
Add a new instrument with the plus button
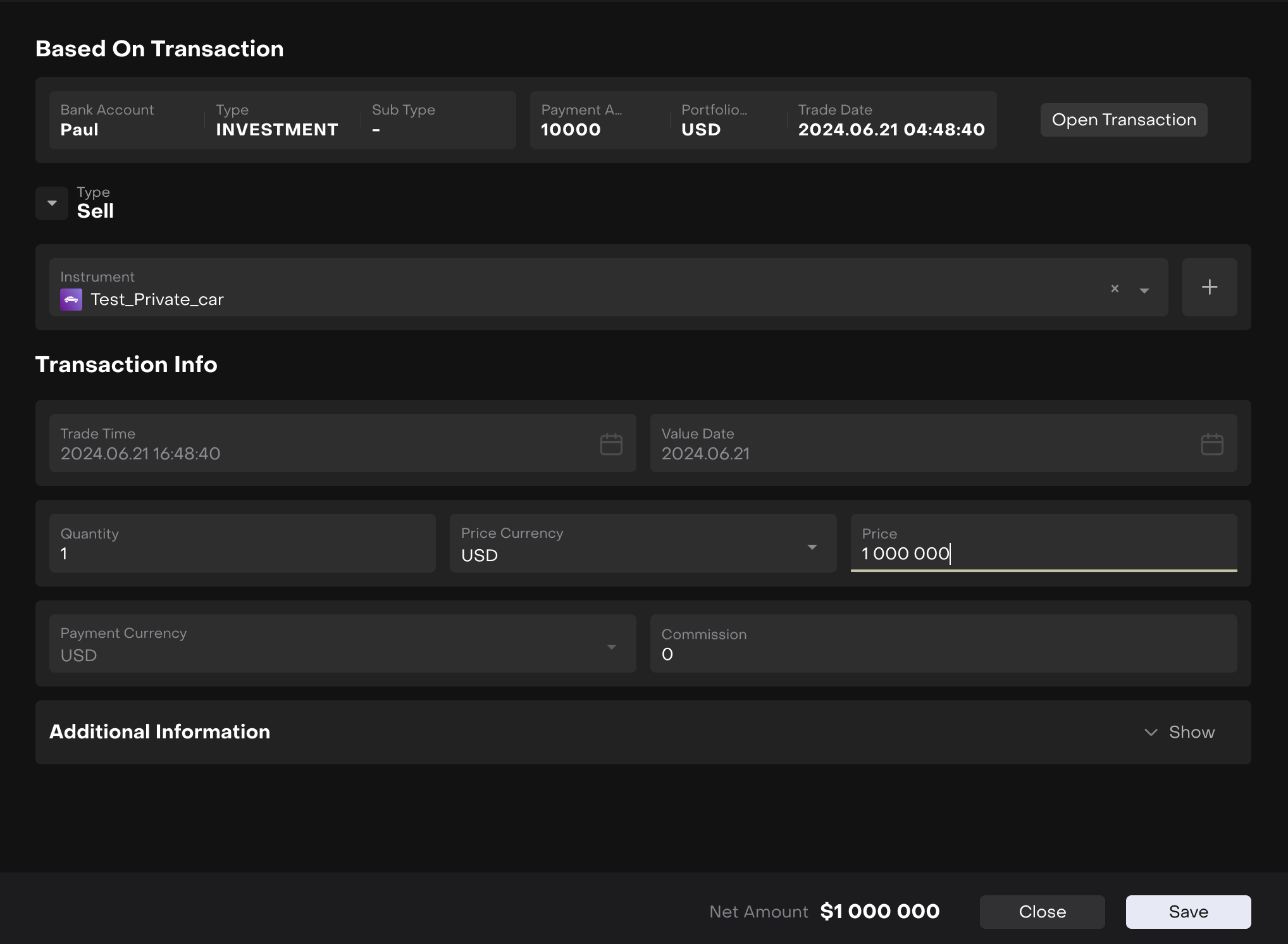coord(1209,287)
